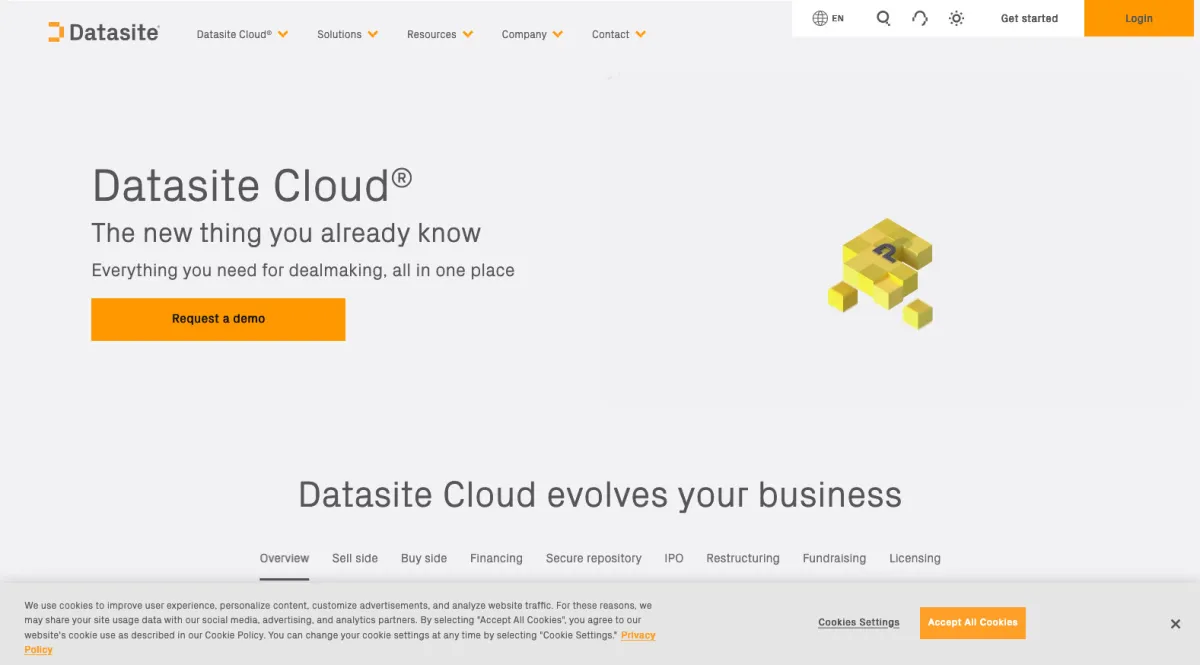Image resolution: width=1200 pixels, height=665 pixels.
Task: Open the globe EN language selector
Action: tap(828, 18)
